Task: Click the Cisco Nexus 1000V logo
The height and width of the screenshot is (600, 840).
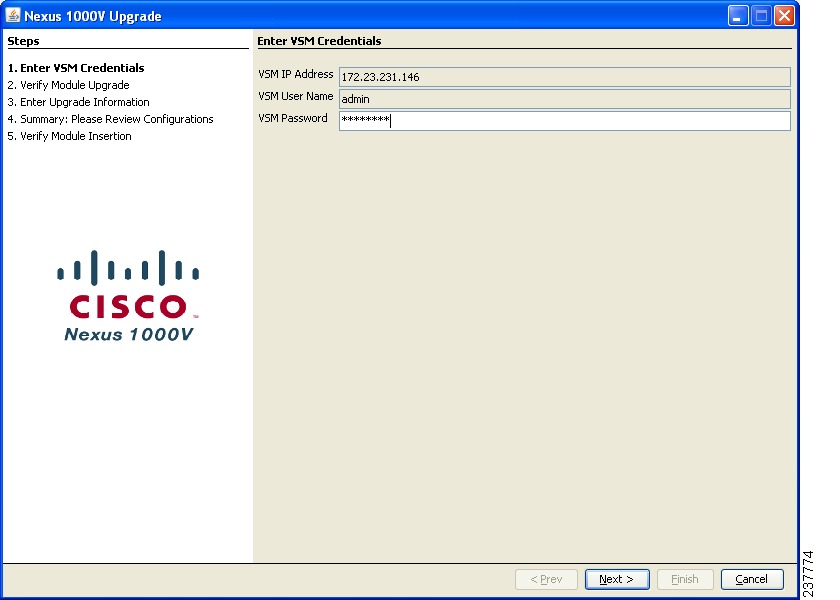Action: [x=128, y=295]
